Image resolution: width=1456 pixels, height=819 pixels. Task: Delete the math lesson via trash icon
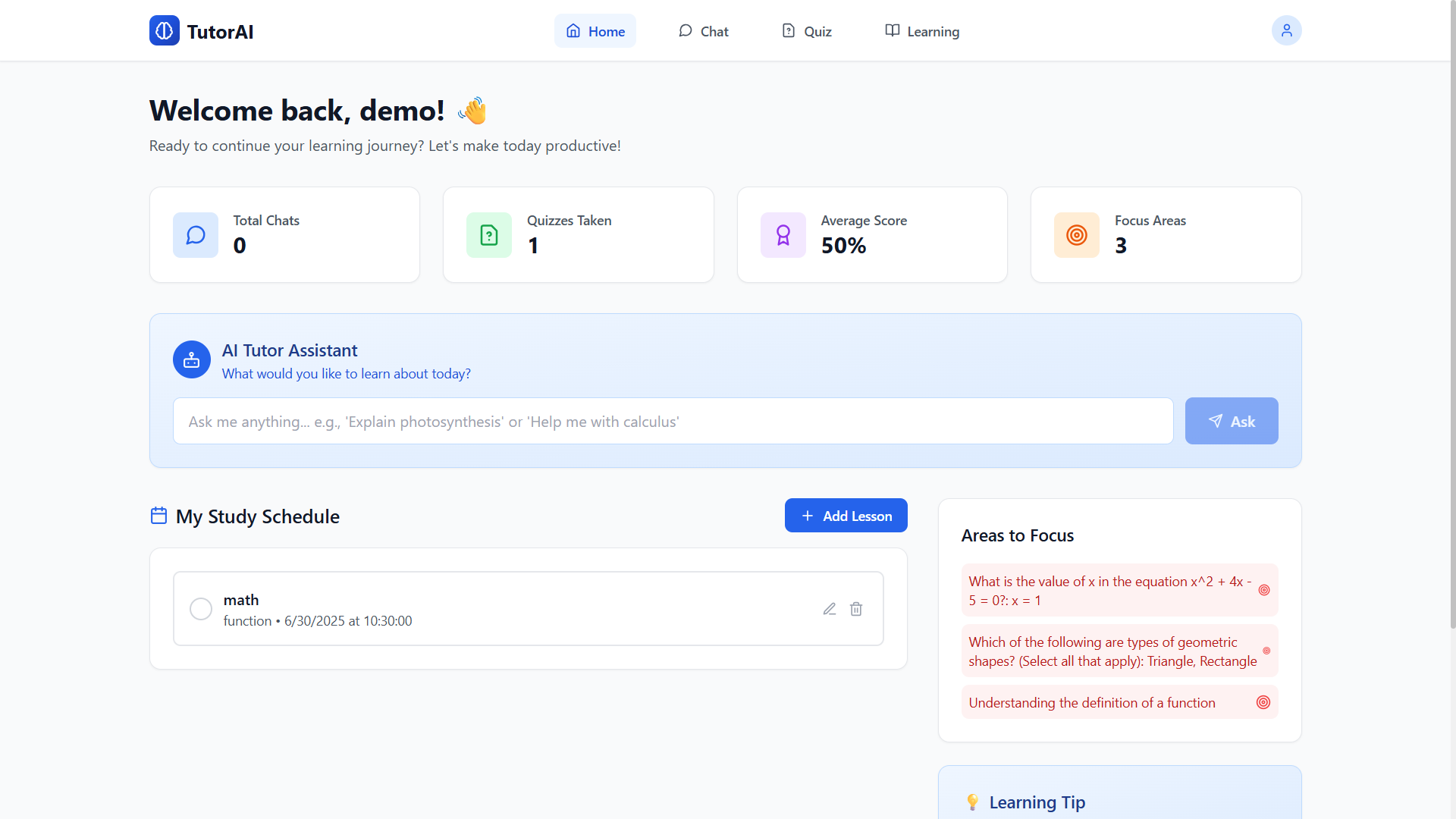[856, 609]
